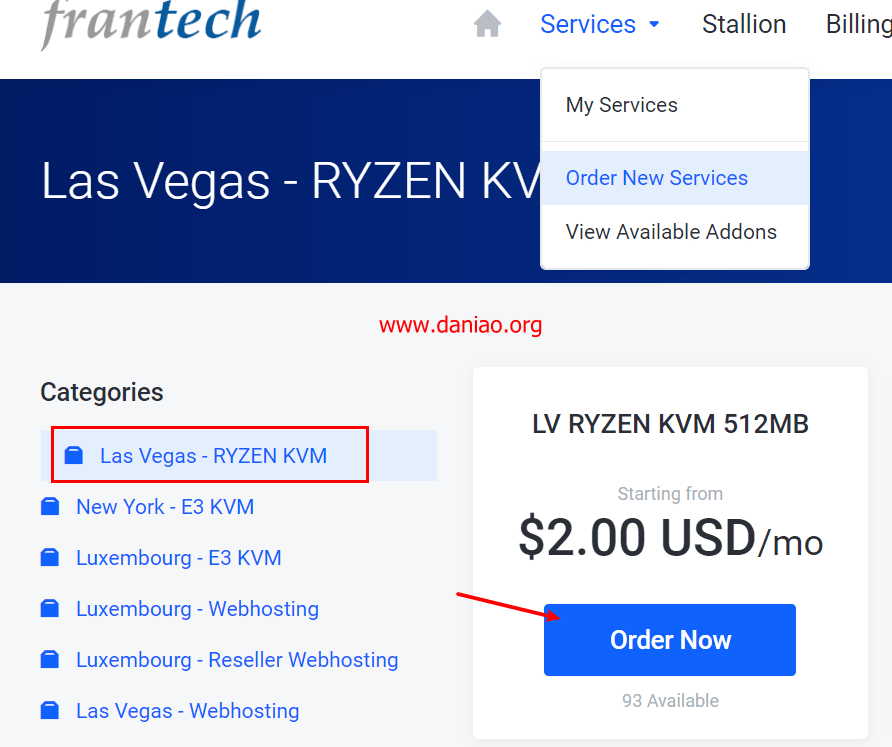Open Luxembourg - Reseller Webhosting category

[x=237, y=660]
